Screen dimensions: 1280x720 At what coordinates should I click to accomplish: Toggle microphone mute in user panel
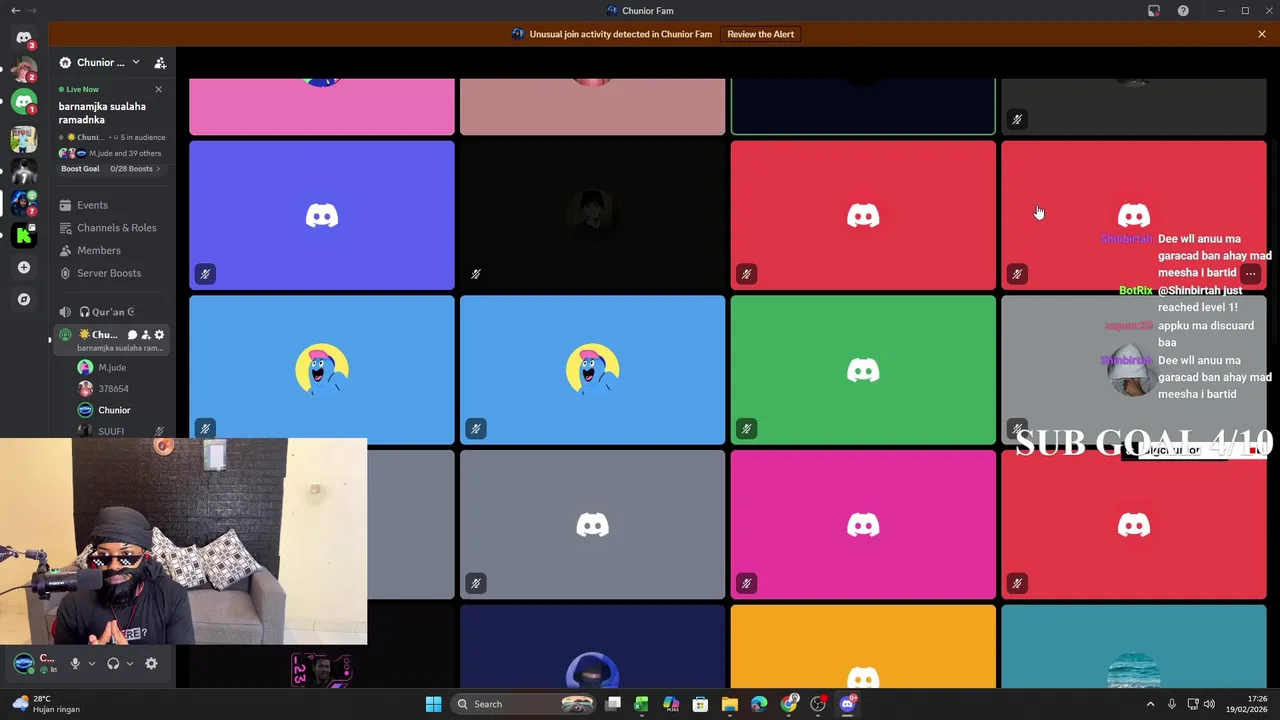(x=74, y=663)
